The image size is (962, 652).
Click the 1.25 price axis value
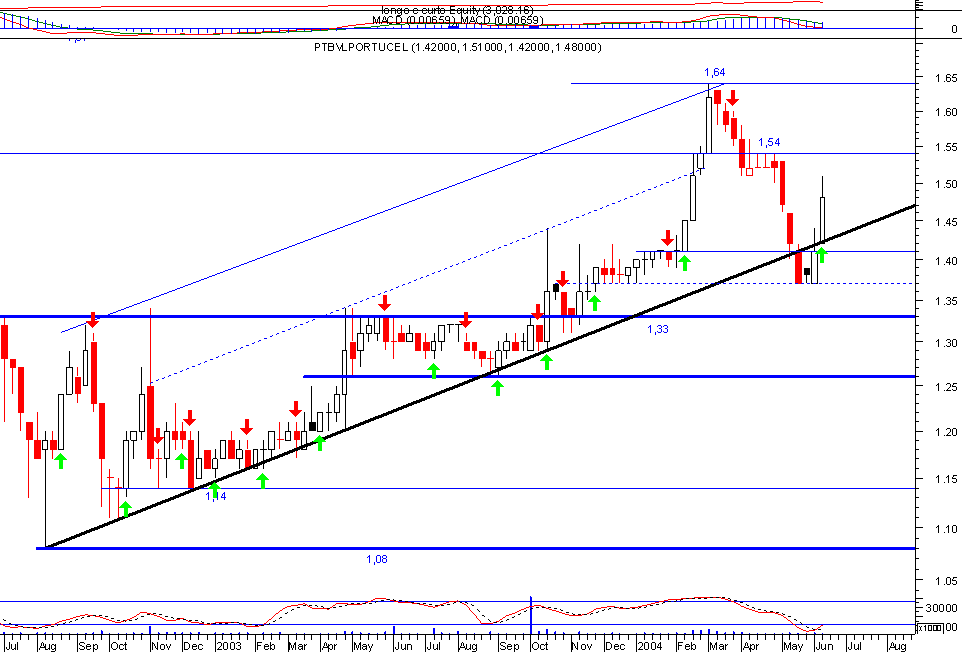pyautogui.click(x=946, y=388)
